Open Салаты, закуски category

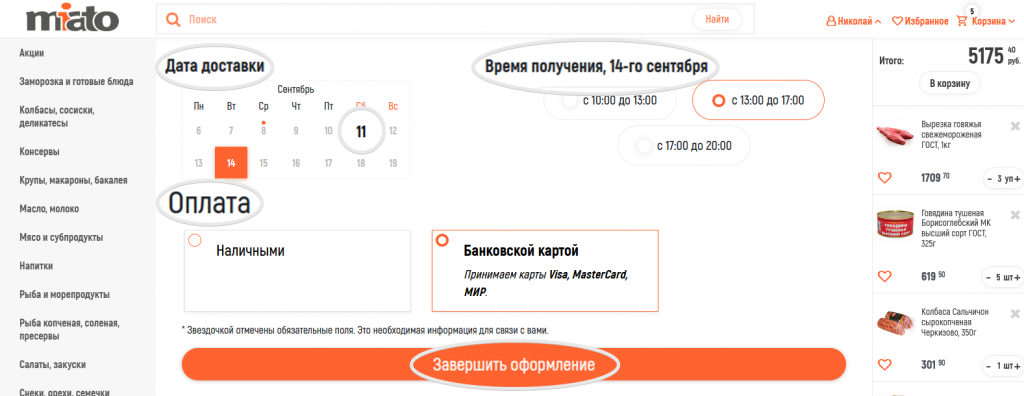[53, 365]
